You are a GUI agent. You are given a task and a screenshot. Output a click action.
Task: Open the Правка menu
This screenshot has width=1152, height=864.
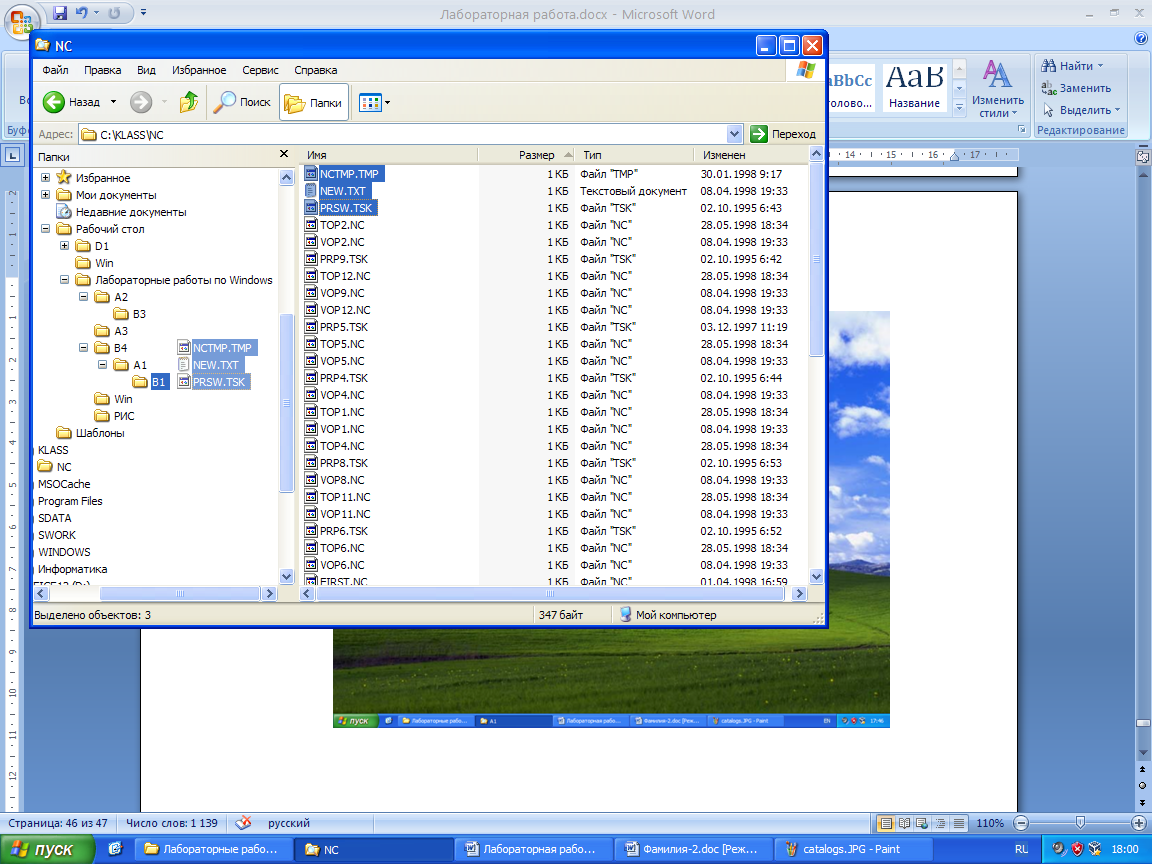(102, 70)
